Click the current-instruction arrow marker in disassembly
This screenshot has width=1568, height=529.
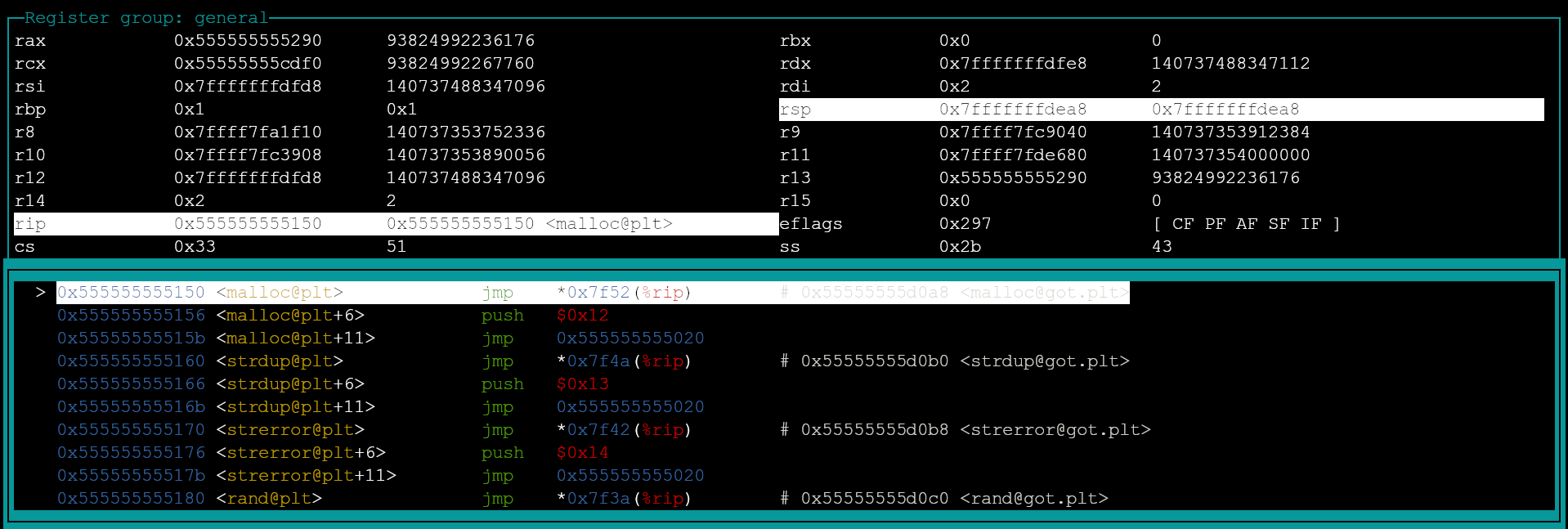(x=40, y=293)
